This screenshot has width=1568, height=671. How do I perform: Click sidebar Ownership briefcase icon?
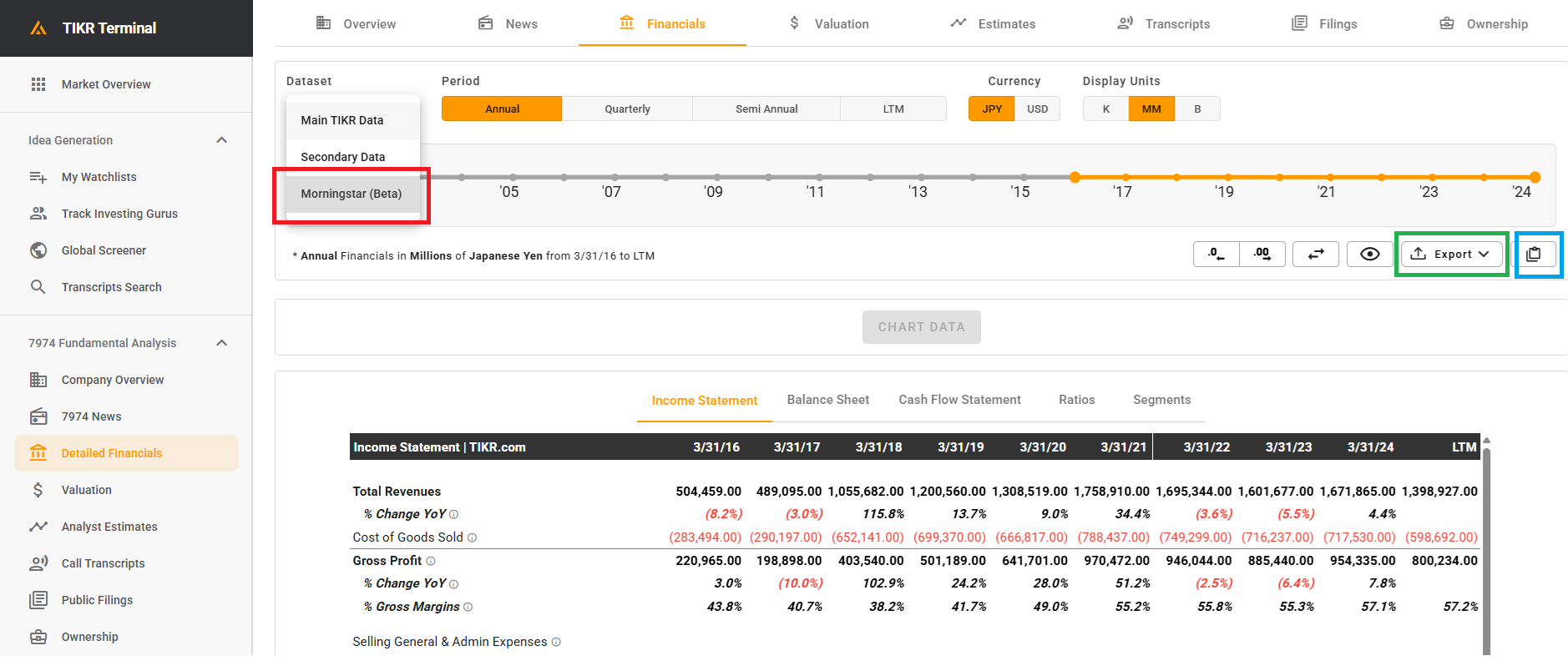click(x=38, y=637)
